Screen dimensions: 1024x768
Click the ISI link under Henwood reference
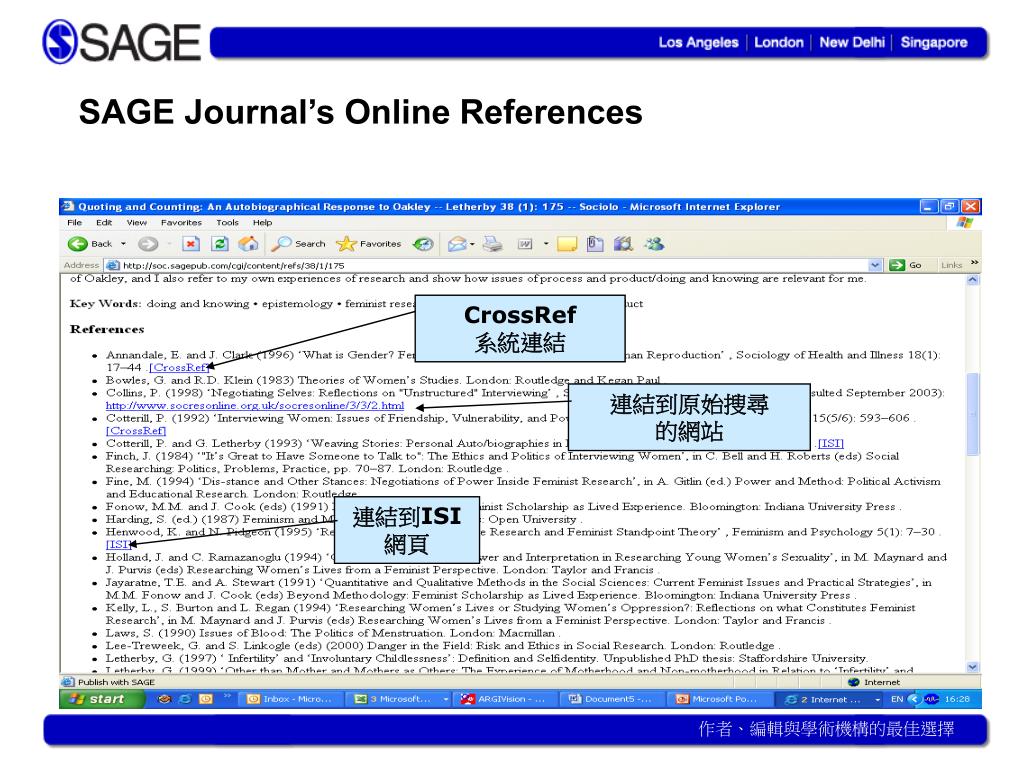(119, 545)
